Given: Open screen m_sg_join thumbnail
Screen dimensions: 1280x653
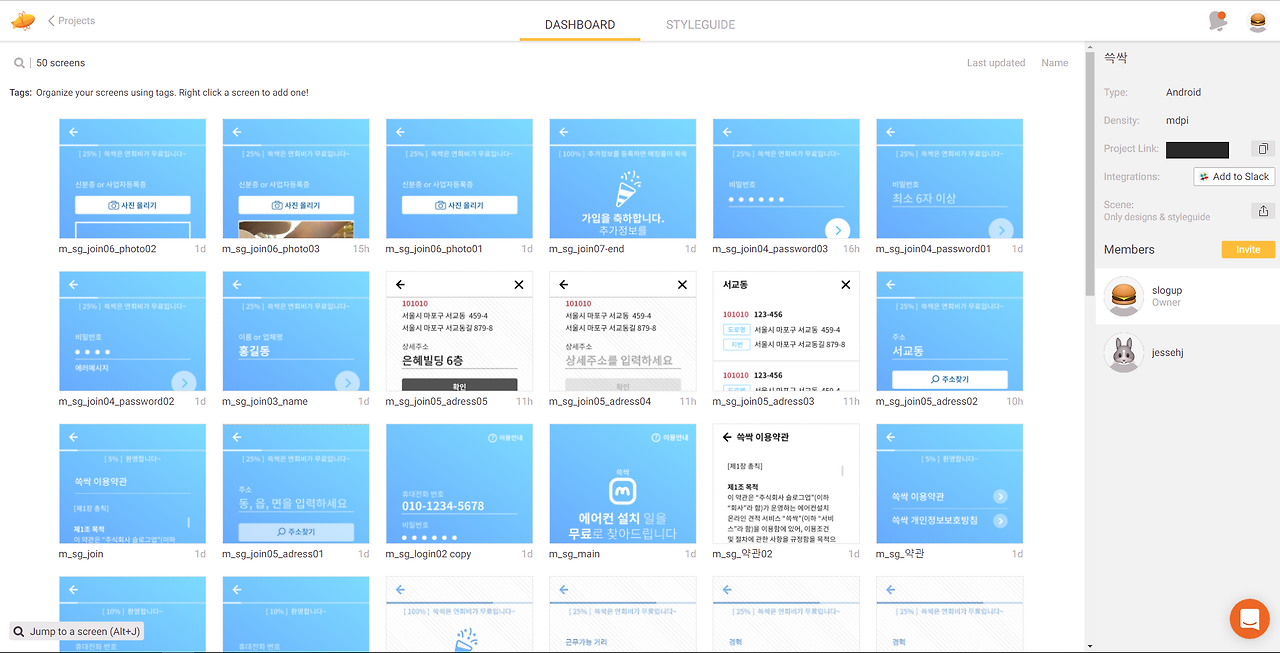Looking at the screenshot, I should 133,483.
